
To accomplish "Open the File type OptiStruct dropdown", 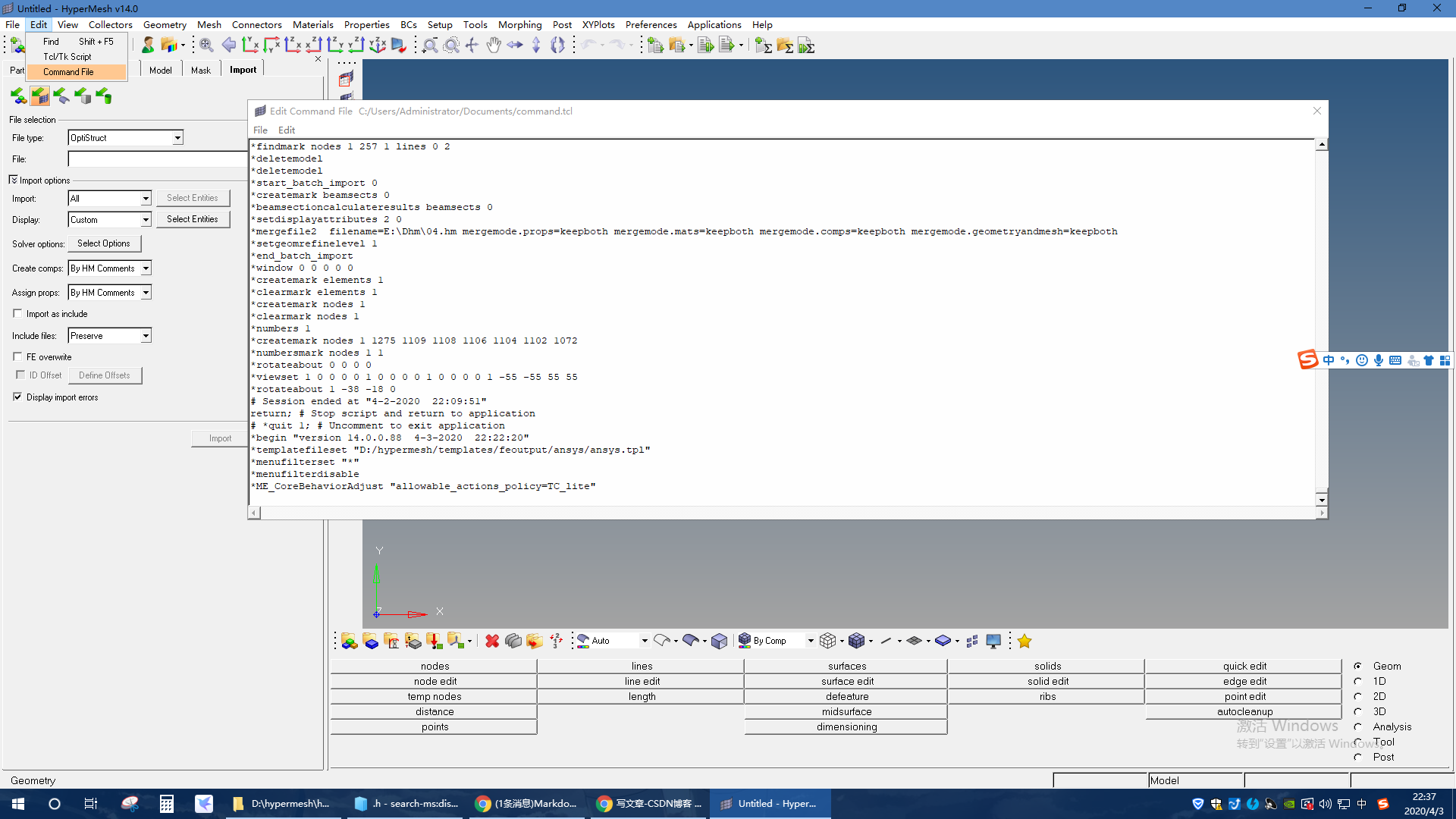I will [x=177, y=138].
